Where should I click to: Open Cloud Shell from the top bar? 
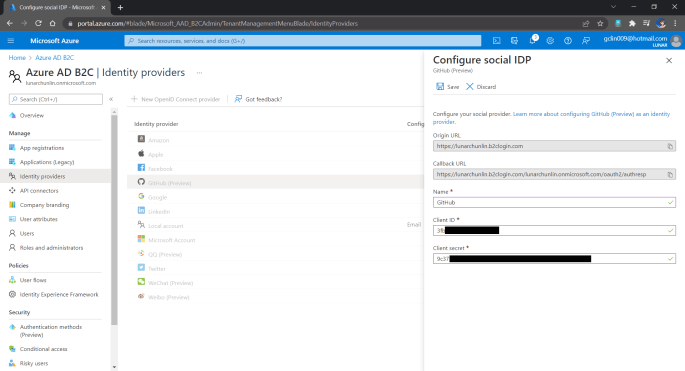[497, 41]
